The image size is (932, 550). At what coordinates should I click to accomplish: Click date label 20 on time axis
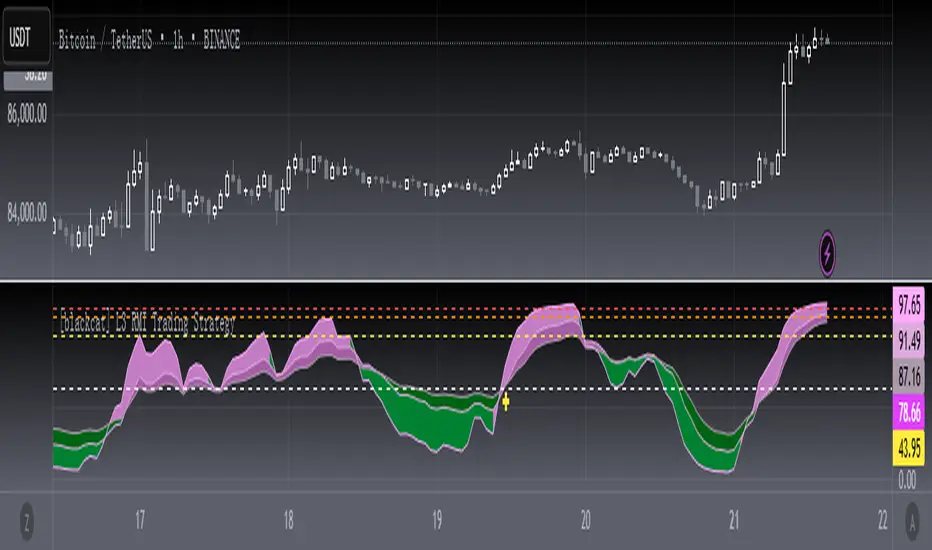click(x=585, y=520)
